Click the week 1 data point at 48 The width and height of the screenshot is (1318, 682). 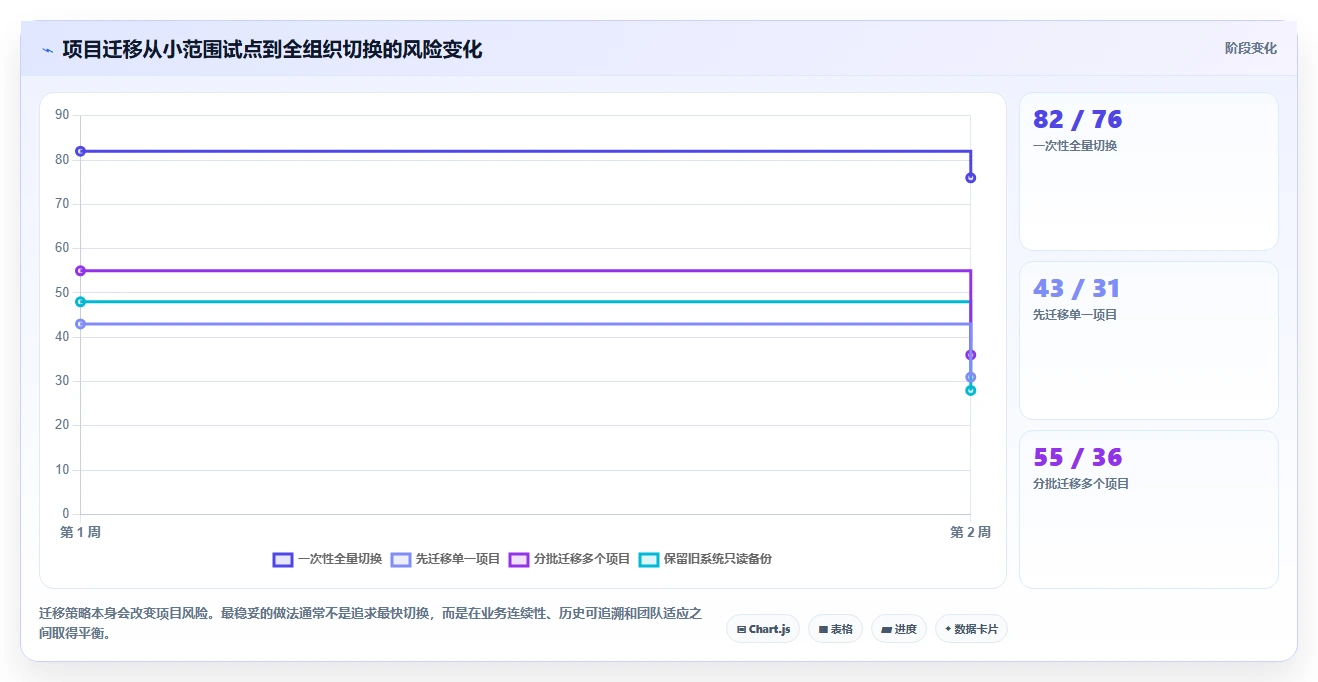(80, 302)
